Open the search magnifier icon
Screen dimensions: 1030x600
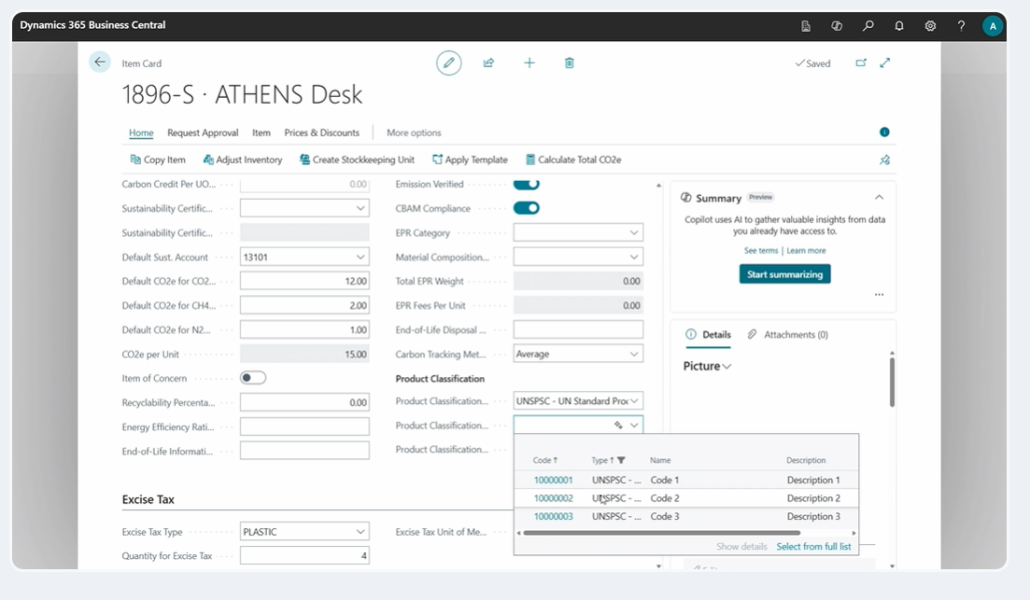click(868, 26)
